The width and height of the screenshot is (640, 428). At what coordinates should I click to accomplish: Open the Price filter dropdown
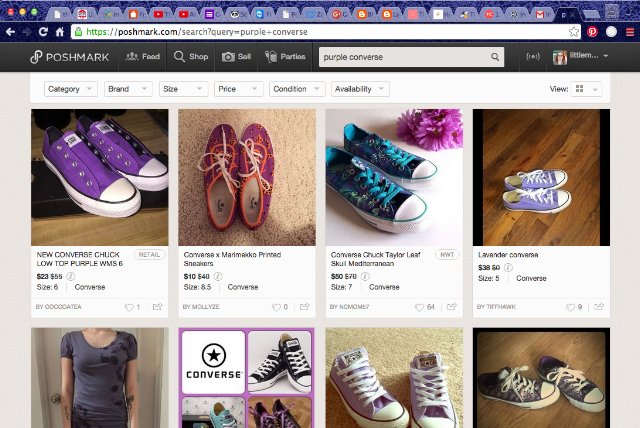coord(238,89)
